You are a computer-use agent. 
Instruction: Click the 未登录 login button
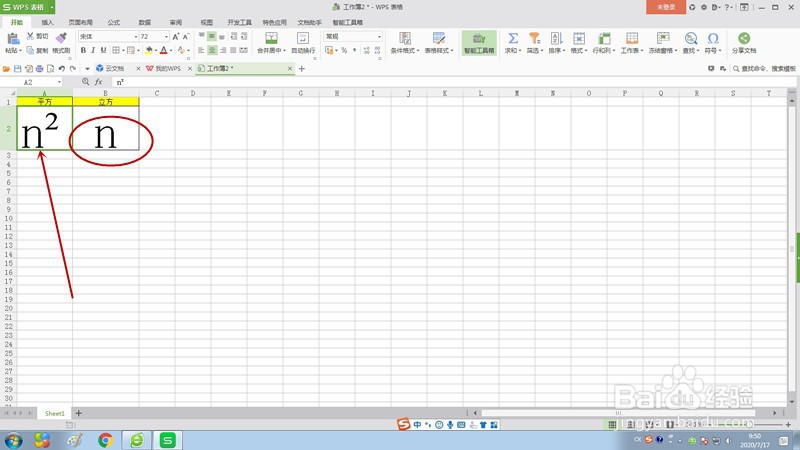(666, 7)
